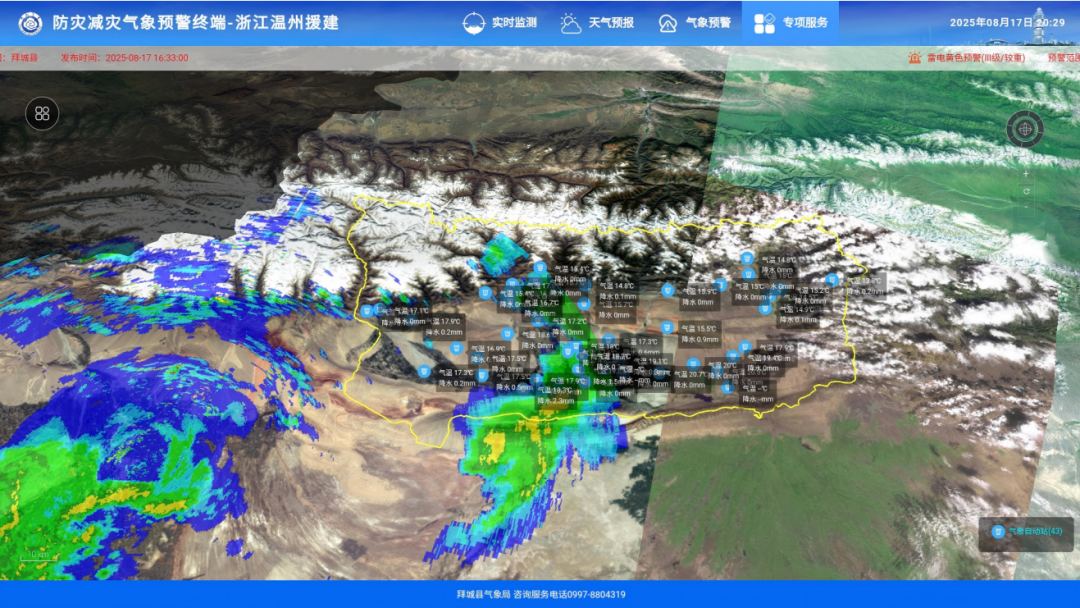Click the meteorological bureau logo

(30, 22)
